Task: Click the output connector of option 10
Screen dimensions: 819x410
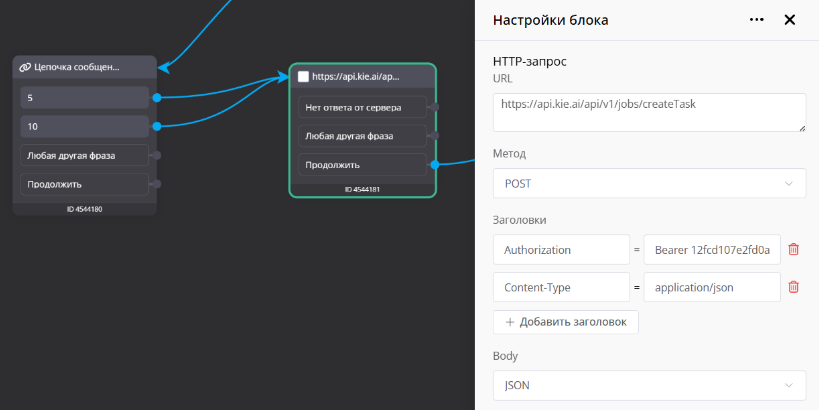Action: (156, 126)
